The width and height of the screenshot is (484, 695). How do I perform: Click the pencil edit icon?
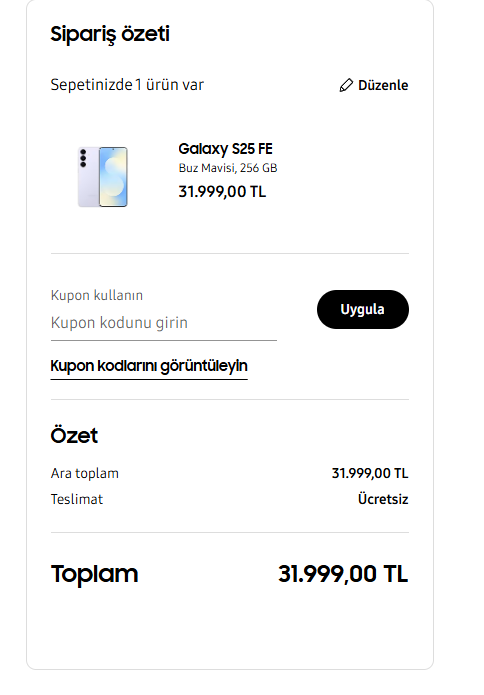346,85
